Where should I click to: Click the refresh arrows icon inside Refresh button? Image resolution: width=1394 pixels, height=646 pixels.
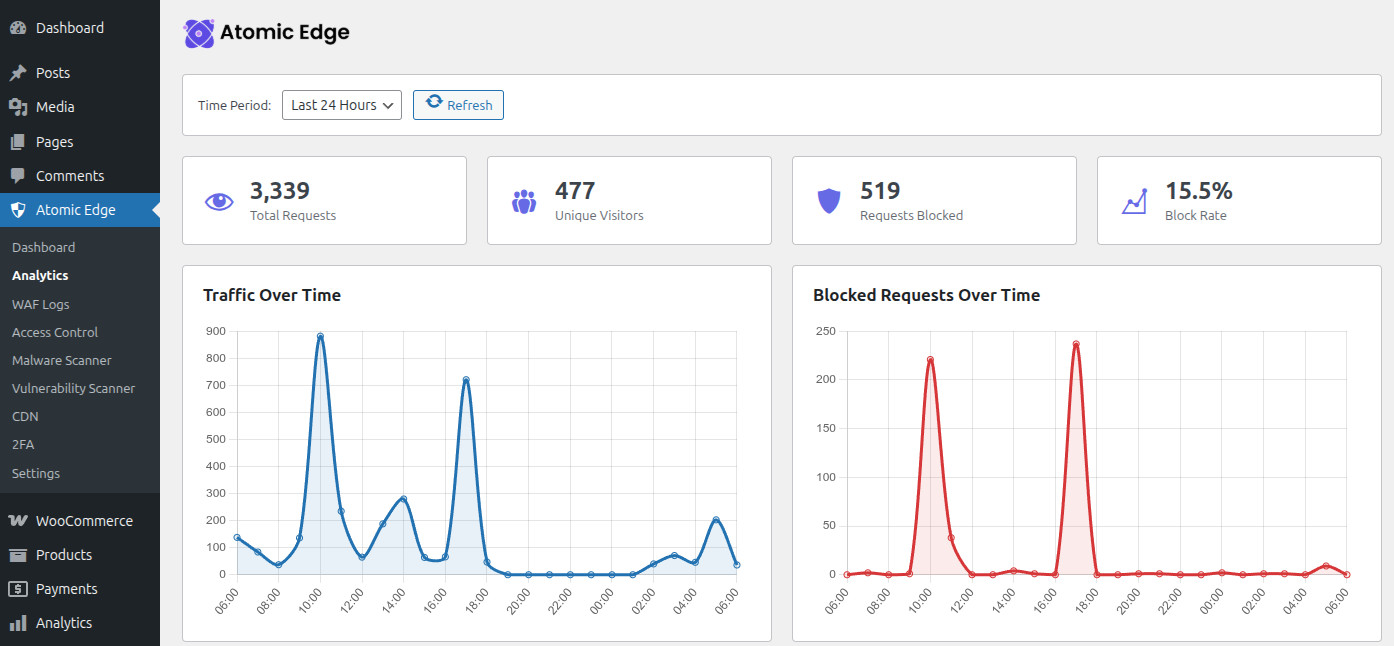tap(434, 104)
